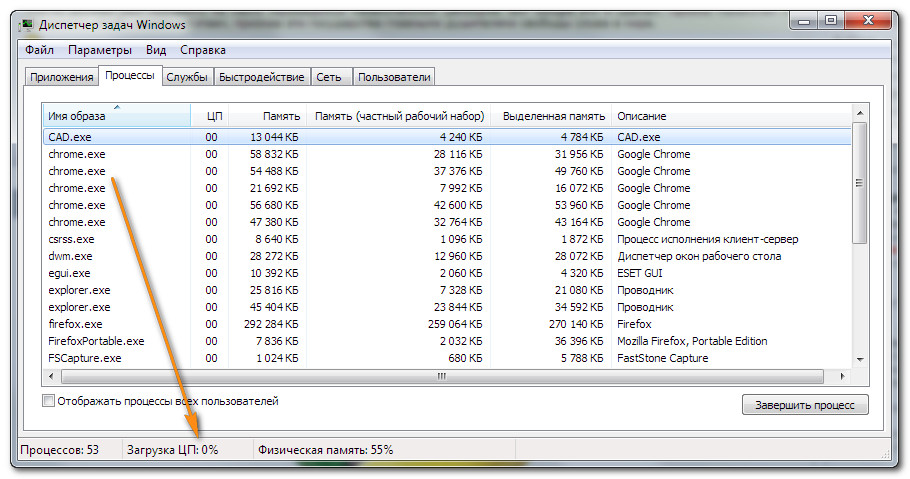Click vertical scrollbar down arrow

[860, 360]
